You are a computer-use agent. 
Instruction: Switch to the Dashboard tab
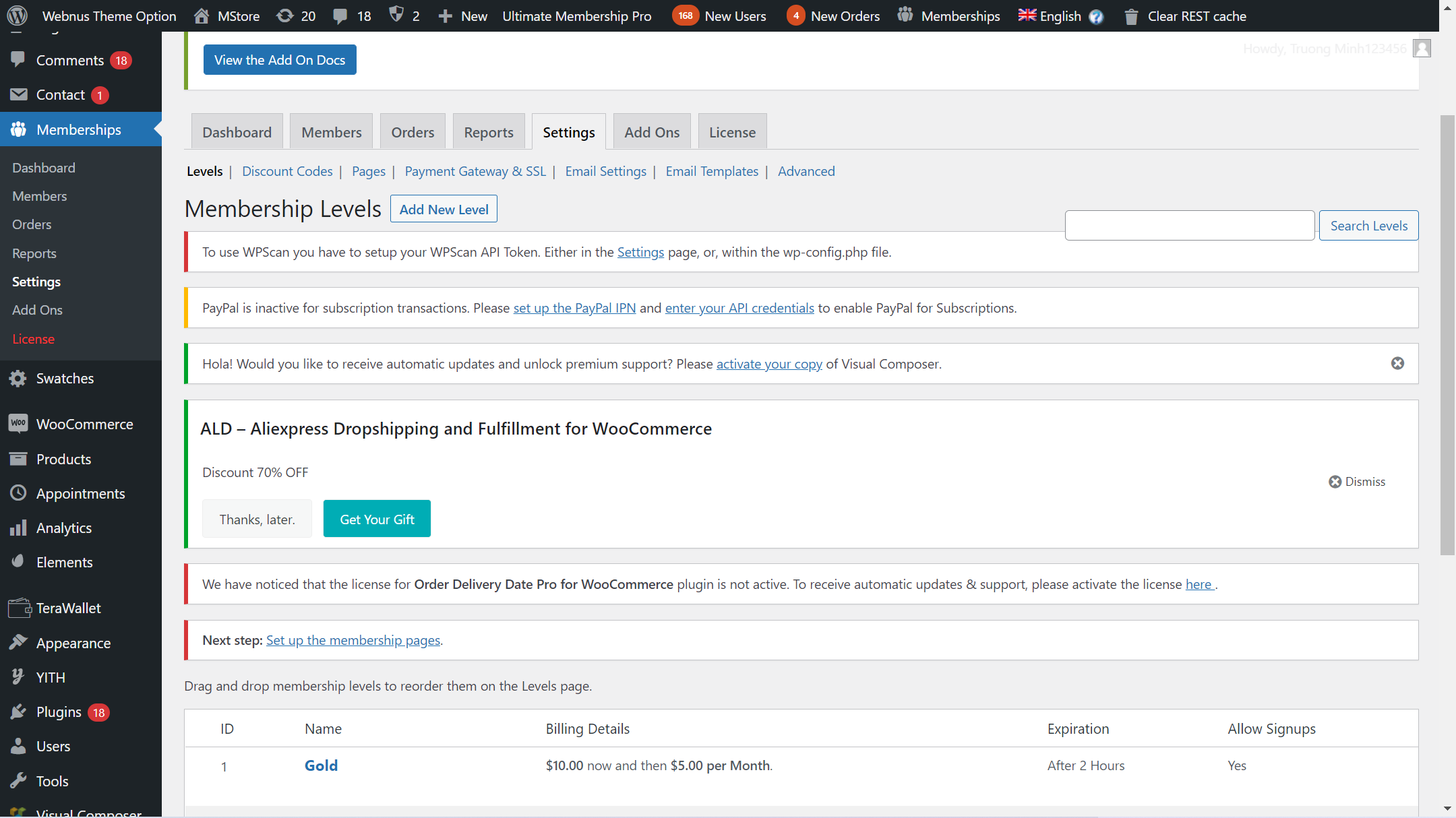point(237,131)
